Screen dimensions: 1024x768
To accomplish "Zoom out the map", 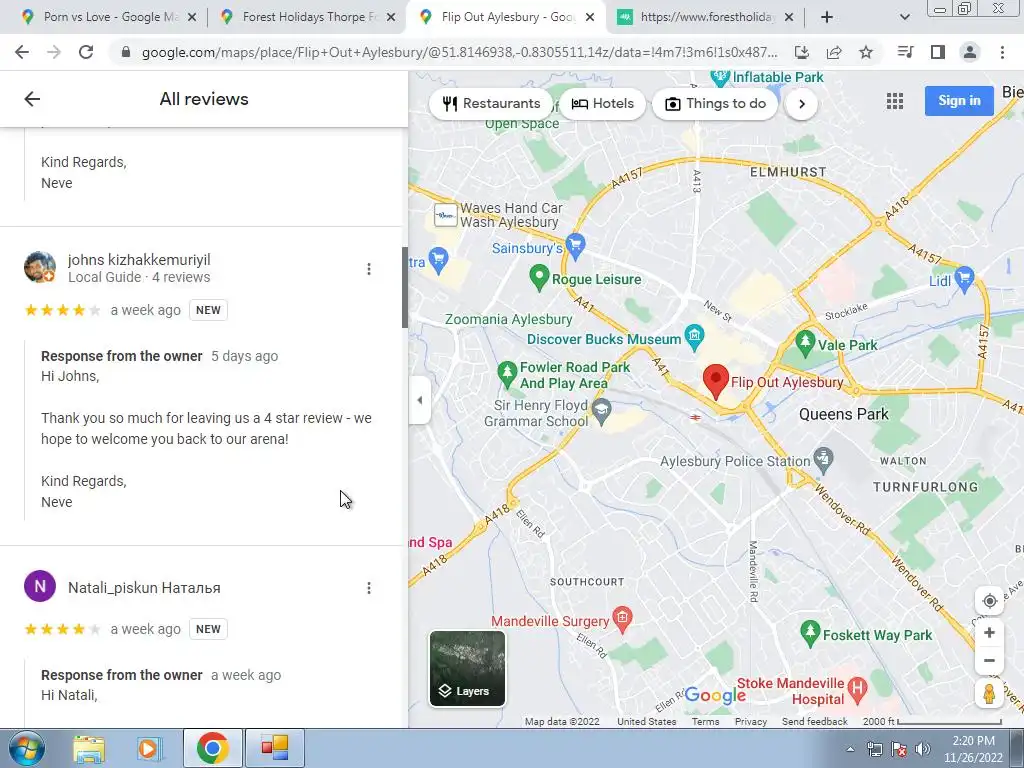I will click(x=989, y=660).
